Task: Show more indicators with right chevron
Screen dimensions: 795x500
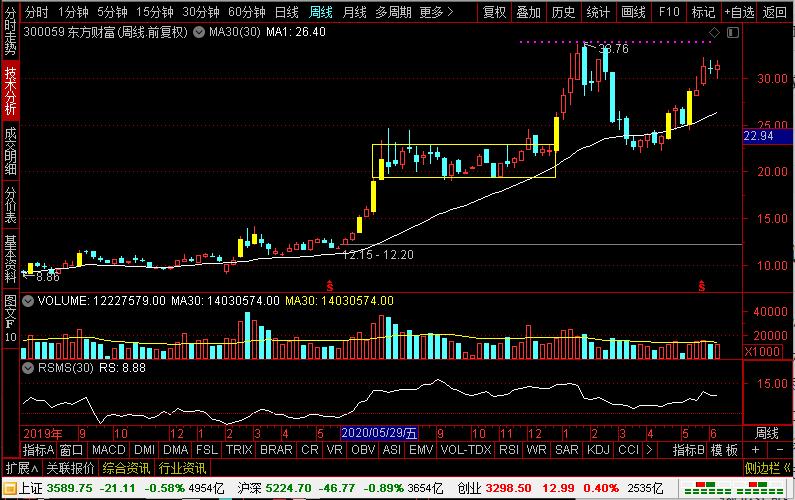Action: pos(649,450)
